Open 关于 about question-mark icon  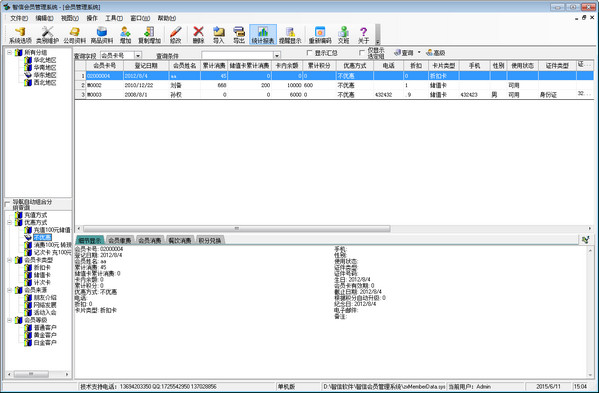click(363, 35)
